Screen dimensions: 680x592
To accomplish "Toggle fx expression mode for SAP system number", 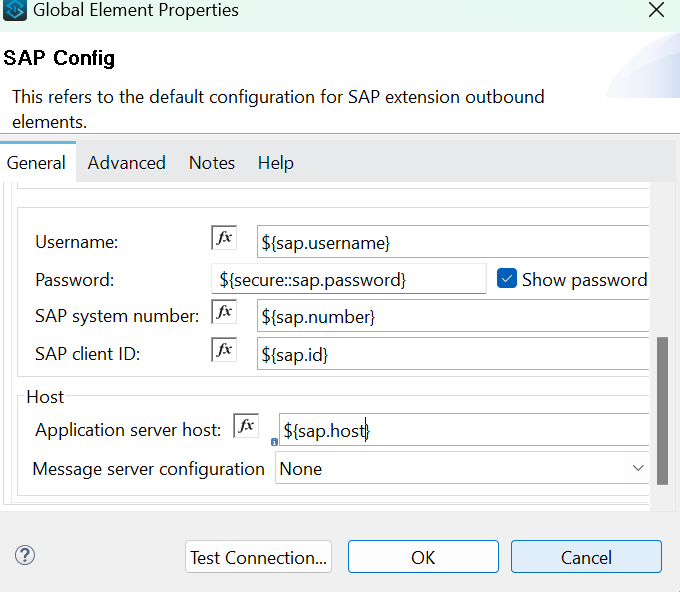I will point(224,312).
